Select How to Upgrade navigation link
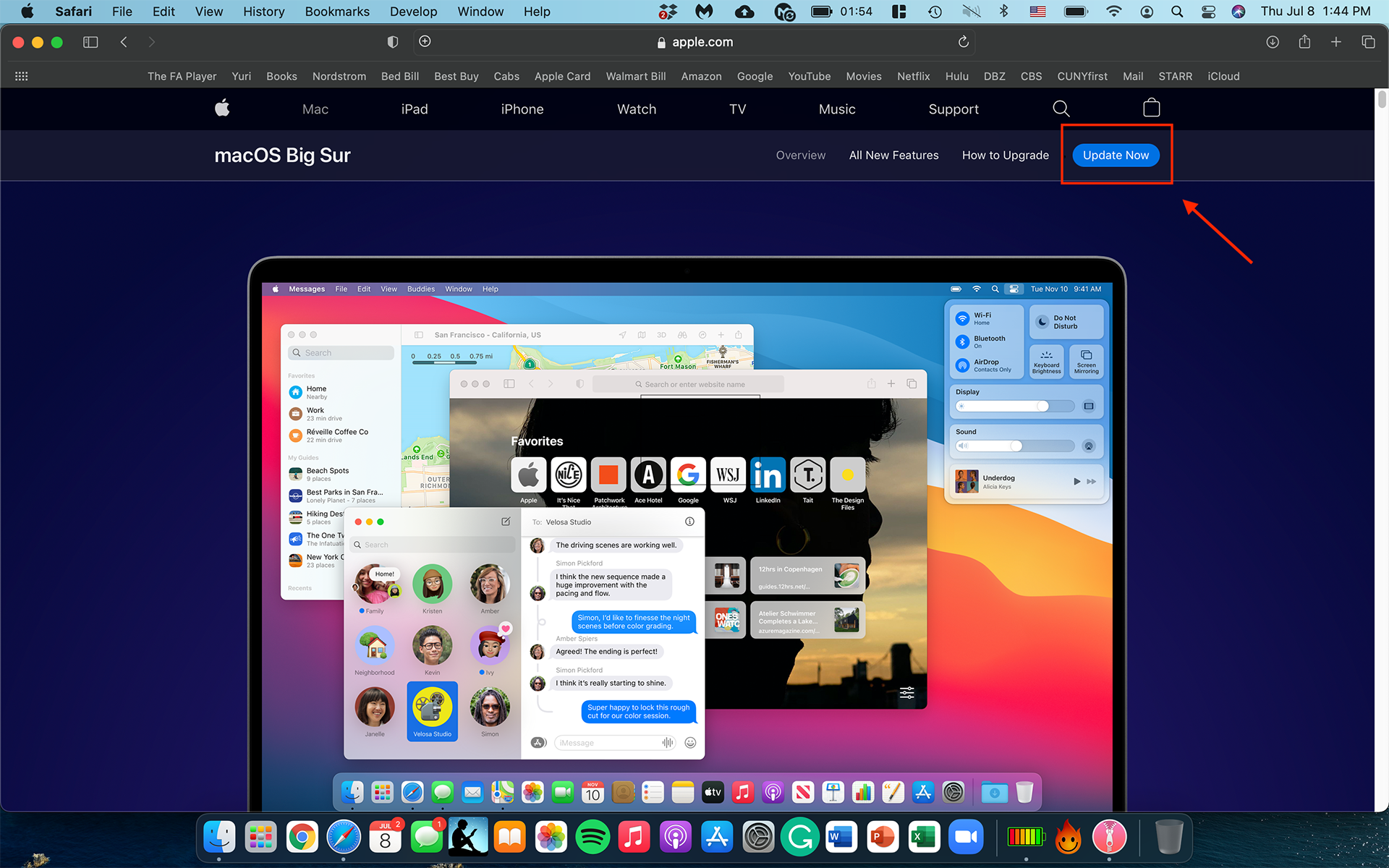This screenshot has height=868, width=1389. pos(1005,155)
